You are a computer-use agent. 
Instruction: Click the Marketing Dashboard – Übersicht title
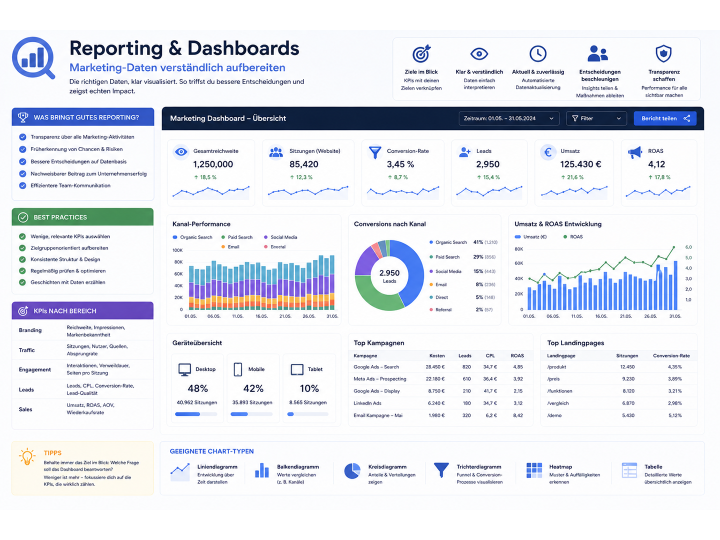pos(228,118)
